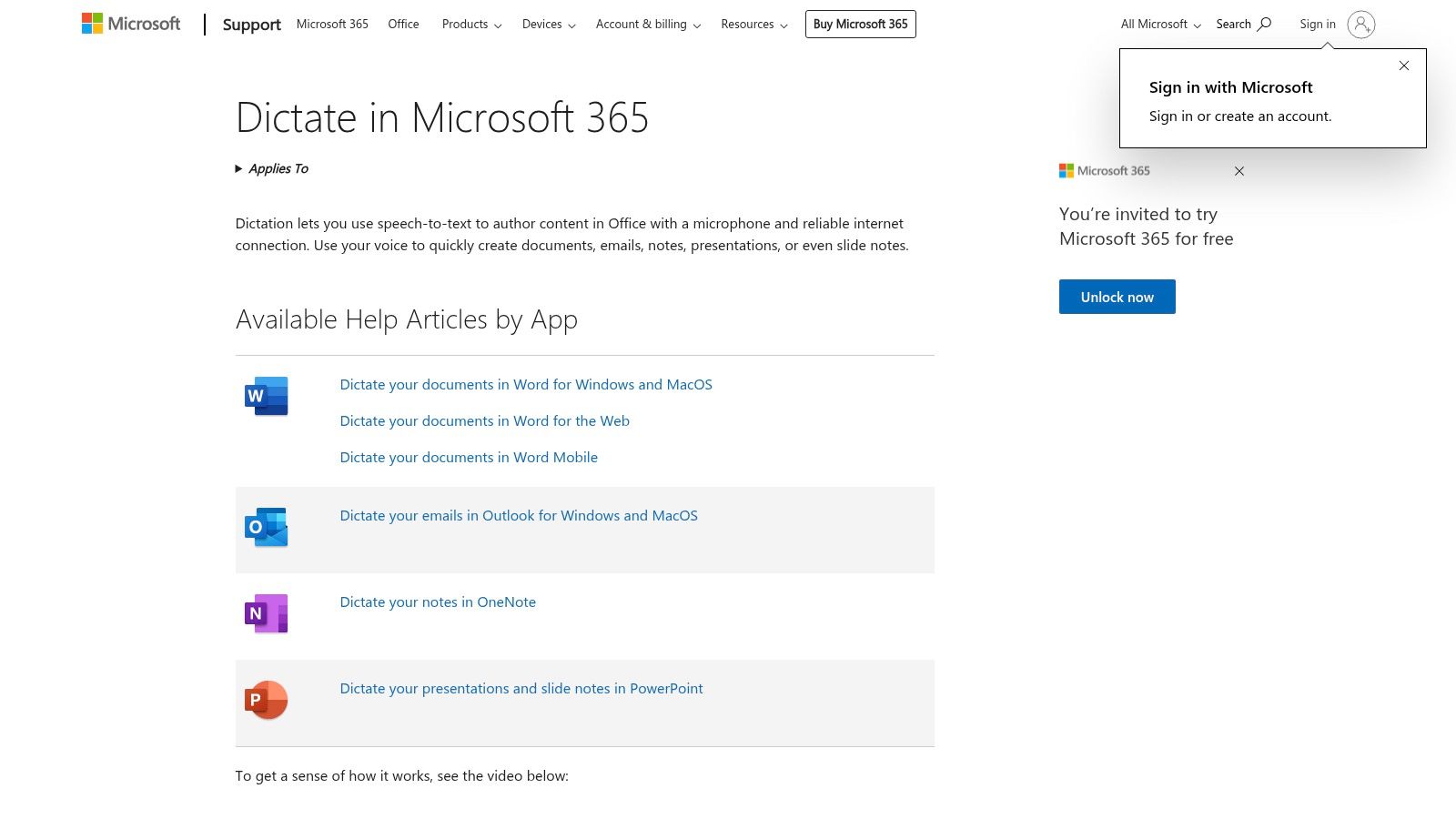Open the Resources dropdown menu
Viewport: 1456px width, 819px height.
point(754,25)
